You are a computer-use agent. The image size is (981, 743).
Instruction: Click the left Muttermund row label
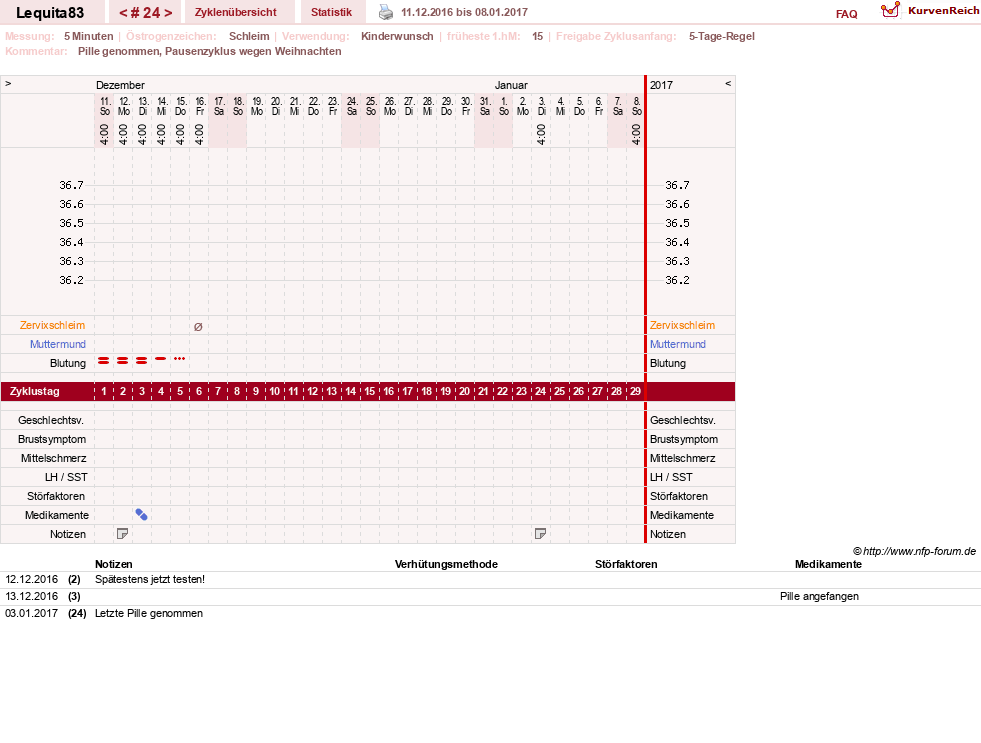click(58, 344)
